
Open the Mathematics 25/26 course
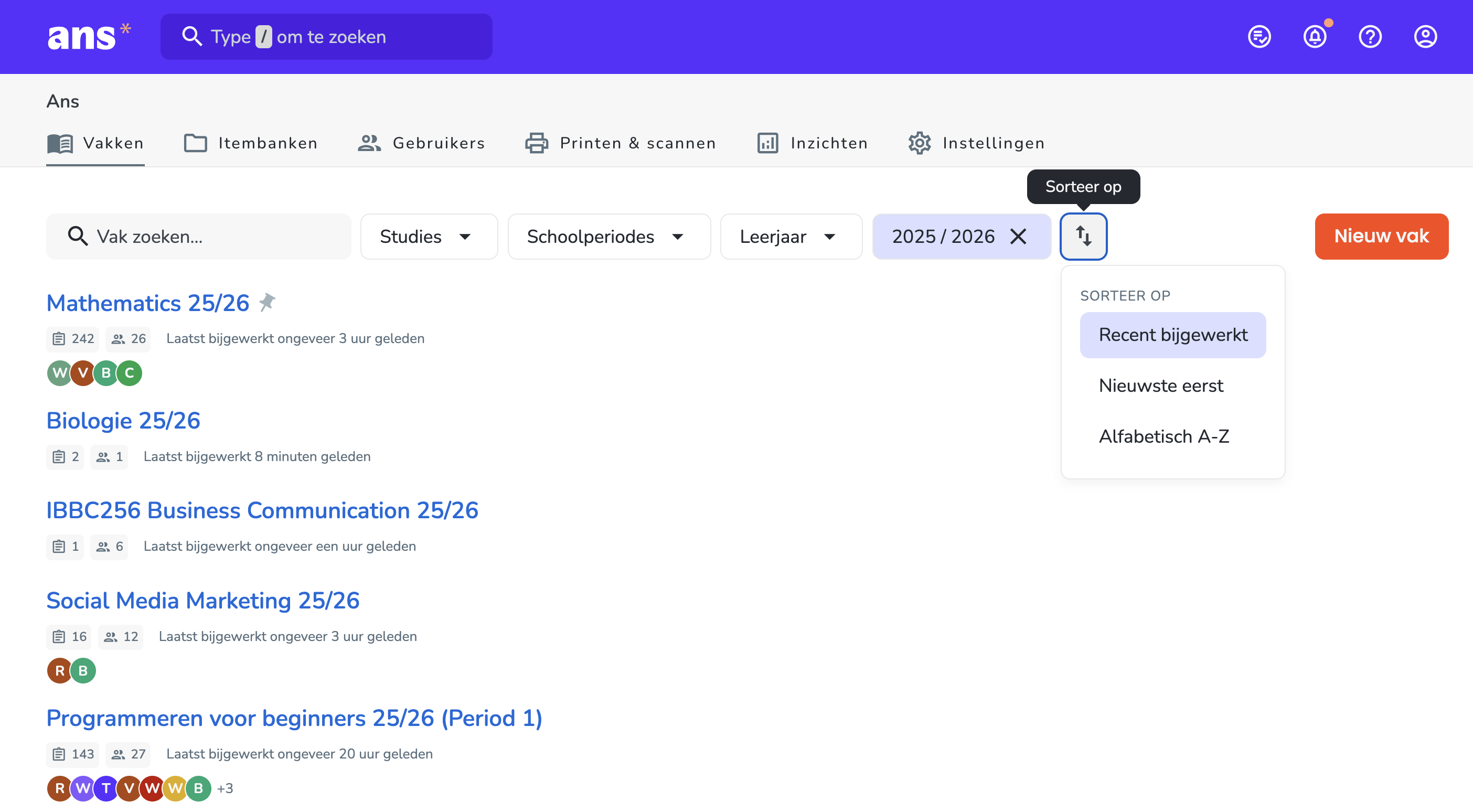147,303
